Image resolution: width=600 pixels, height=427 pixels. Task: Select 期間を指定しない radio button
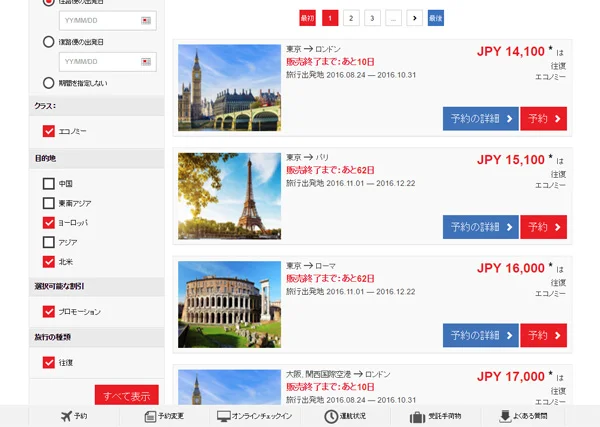[x=49, y=83]
